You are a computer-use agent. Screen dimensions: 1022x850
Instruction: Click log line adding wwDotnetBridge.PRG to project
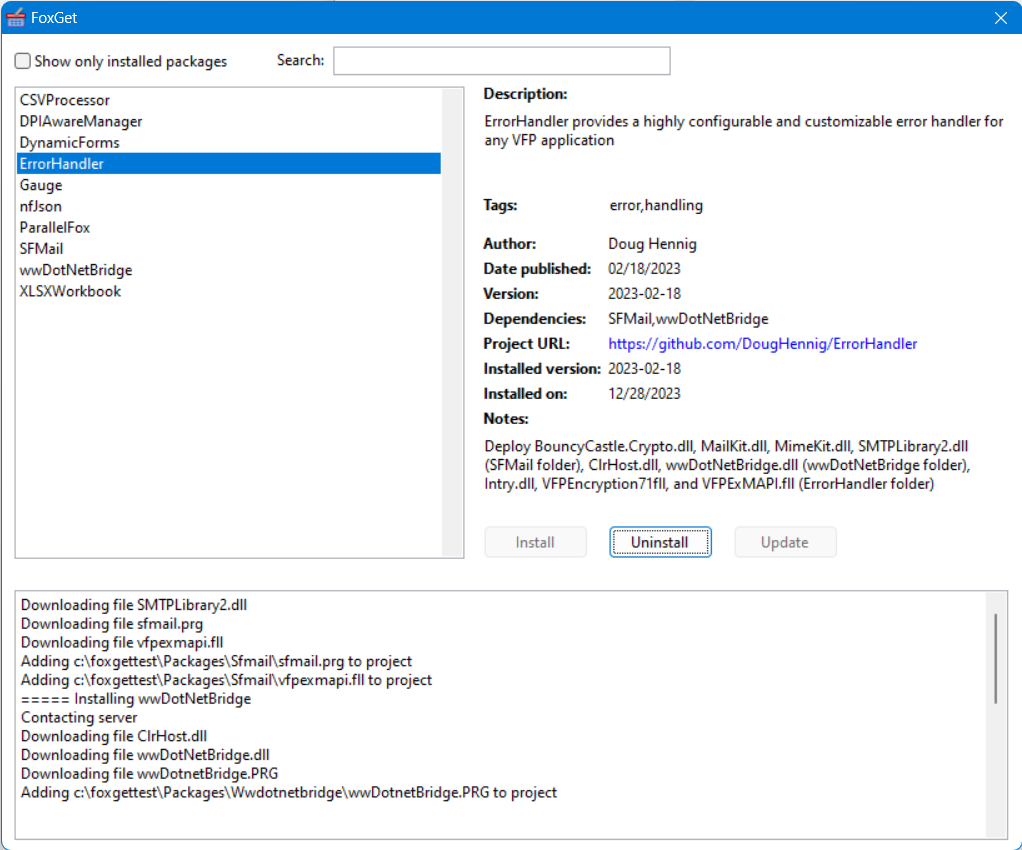(289, 793)
